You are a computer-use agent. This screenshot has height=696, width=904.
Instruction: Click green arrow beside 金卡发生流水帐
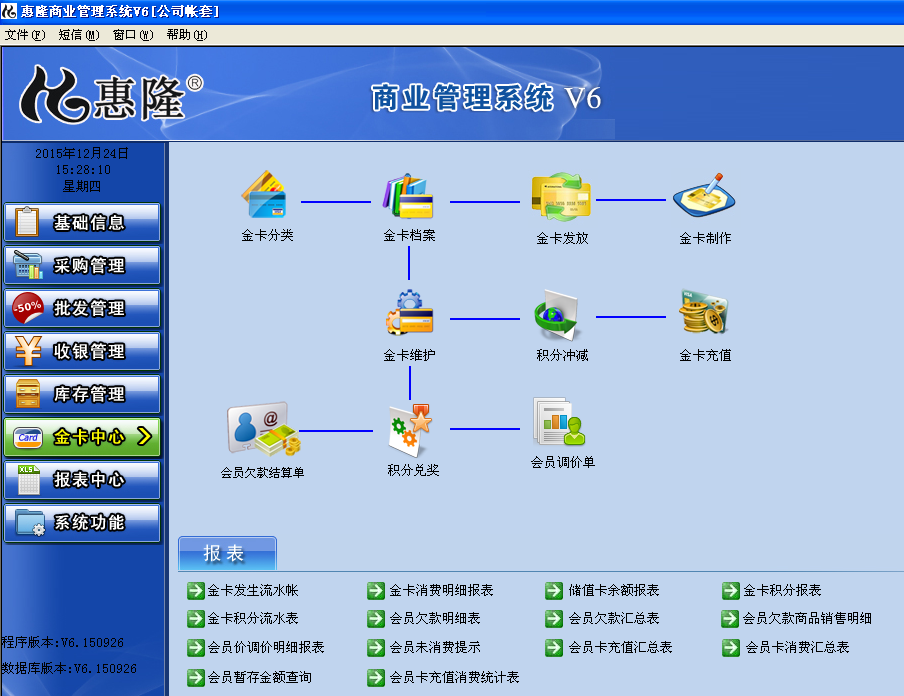(x=195, y=590)
